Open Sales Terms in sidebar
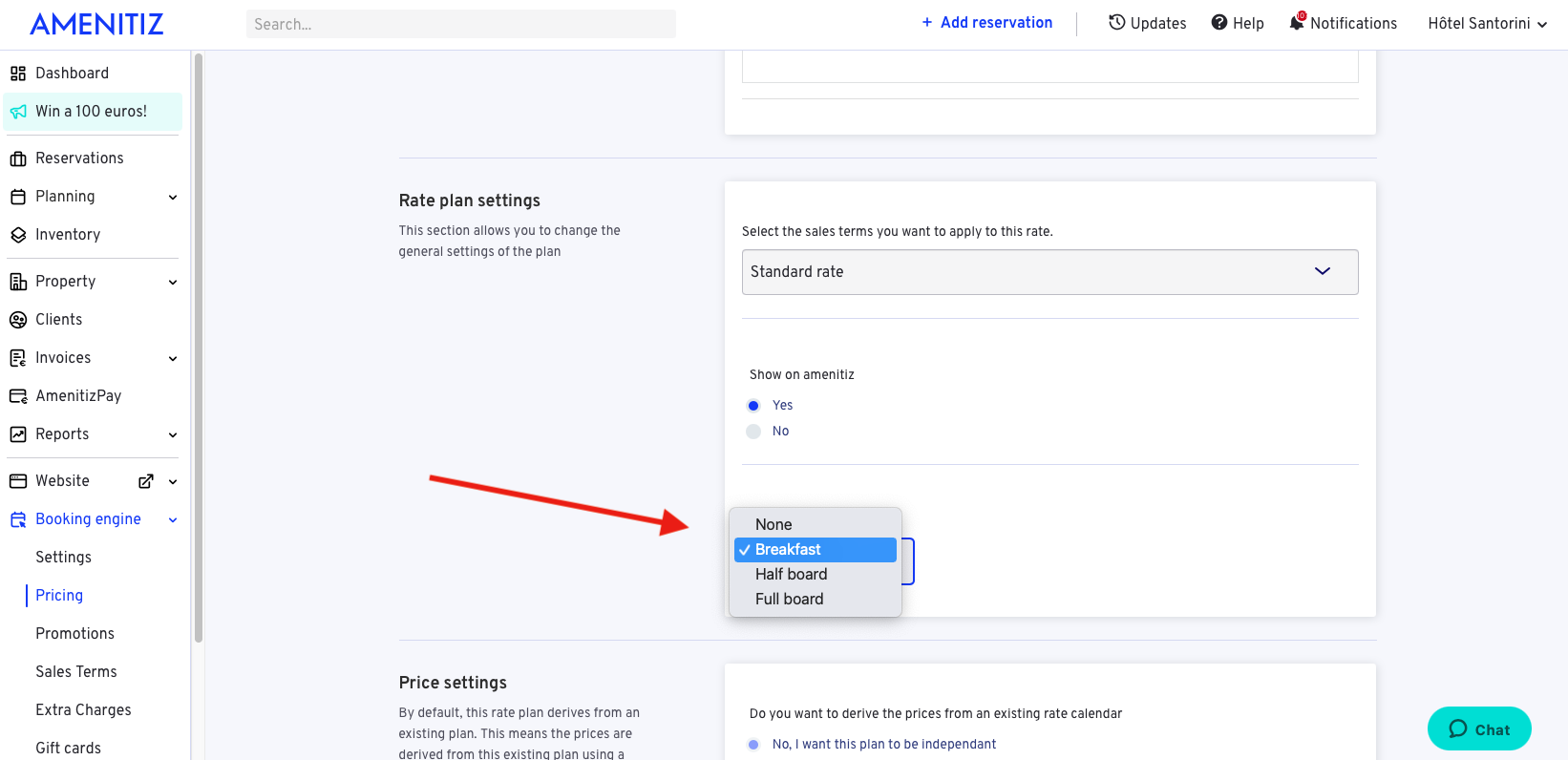Screen dimensions: 1568x760 pos(76,671)
